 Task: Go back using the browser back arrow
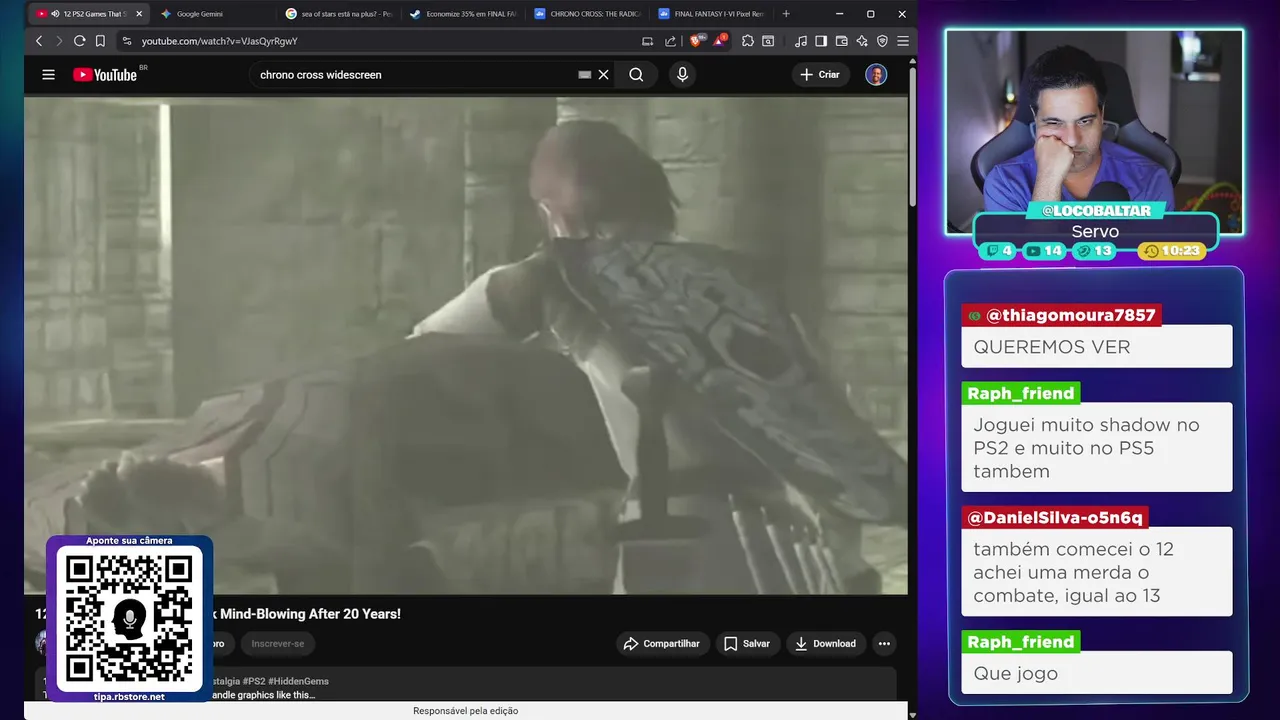click(x=39, y=41)
